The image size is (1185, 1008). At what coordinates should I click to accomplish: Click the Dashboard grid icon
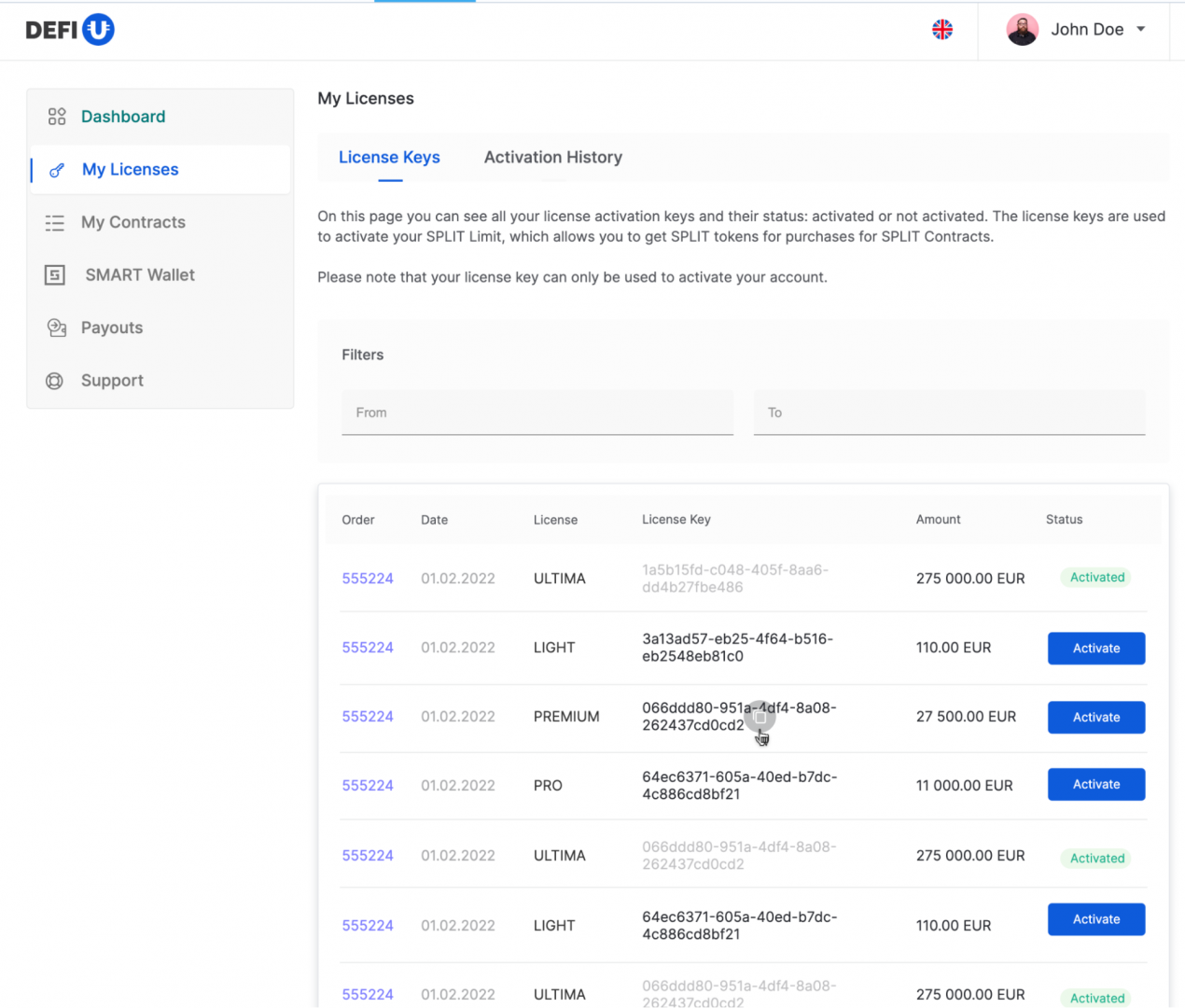57,117
